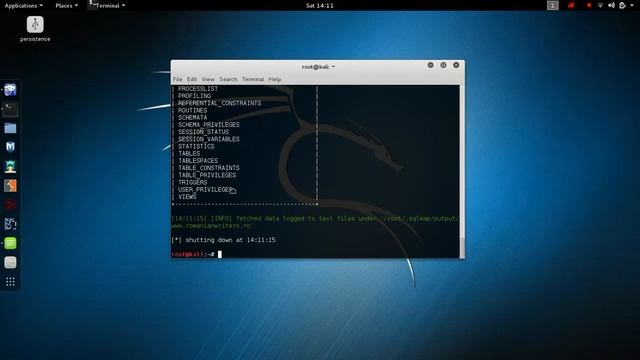640x360 pixels.
Task: Expand the system menu arrow
Action: pos(631,6)
